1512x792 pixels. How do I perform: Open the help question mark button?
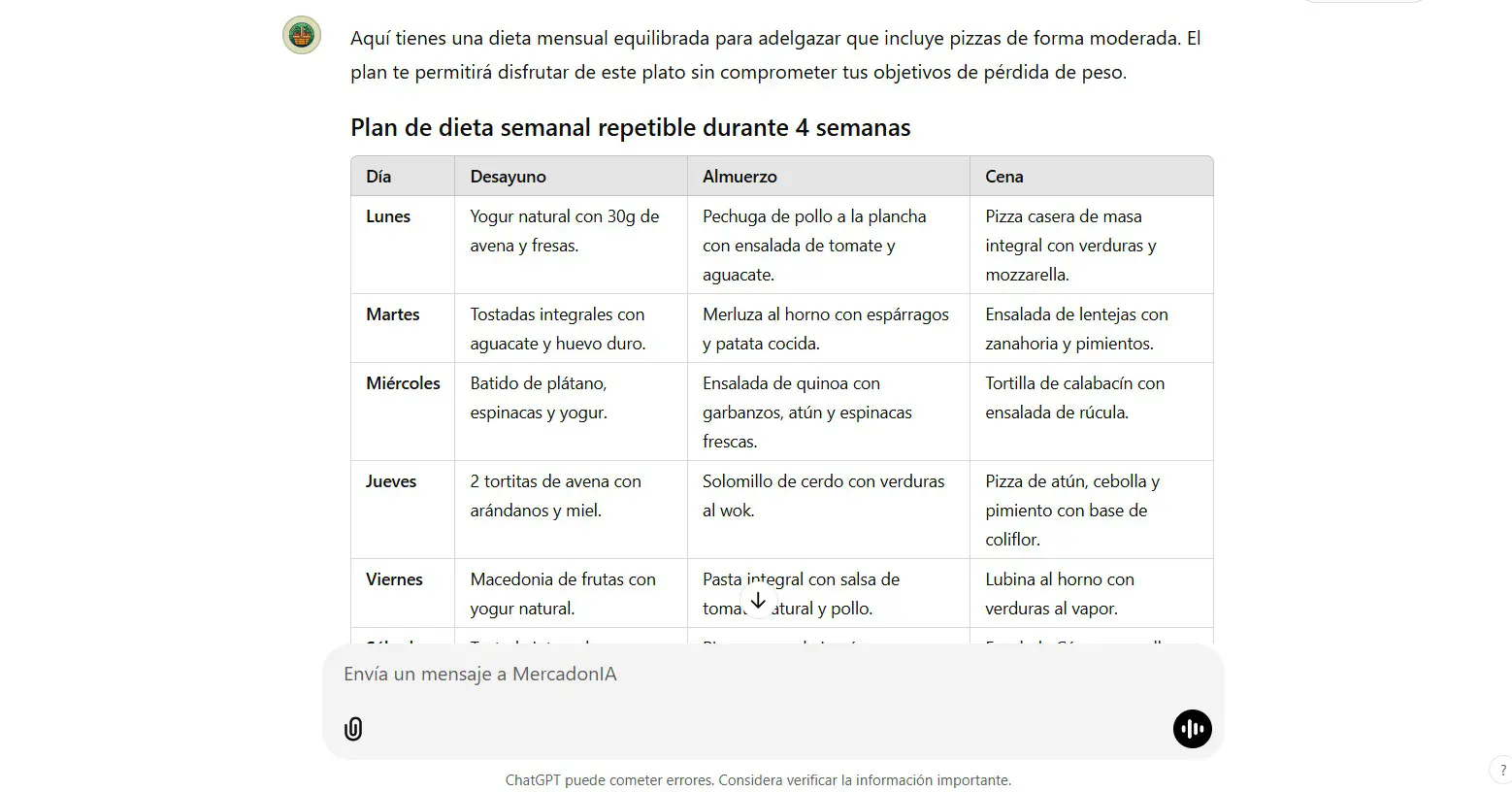point(1502,771)
